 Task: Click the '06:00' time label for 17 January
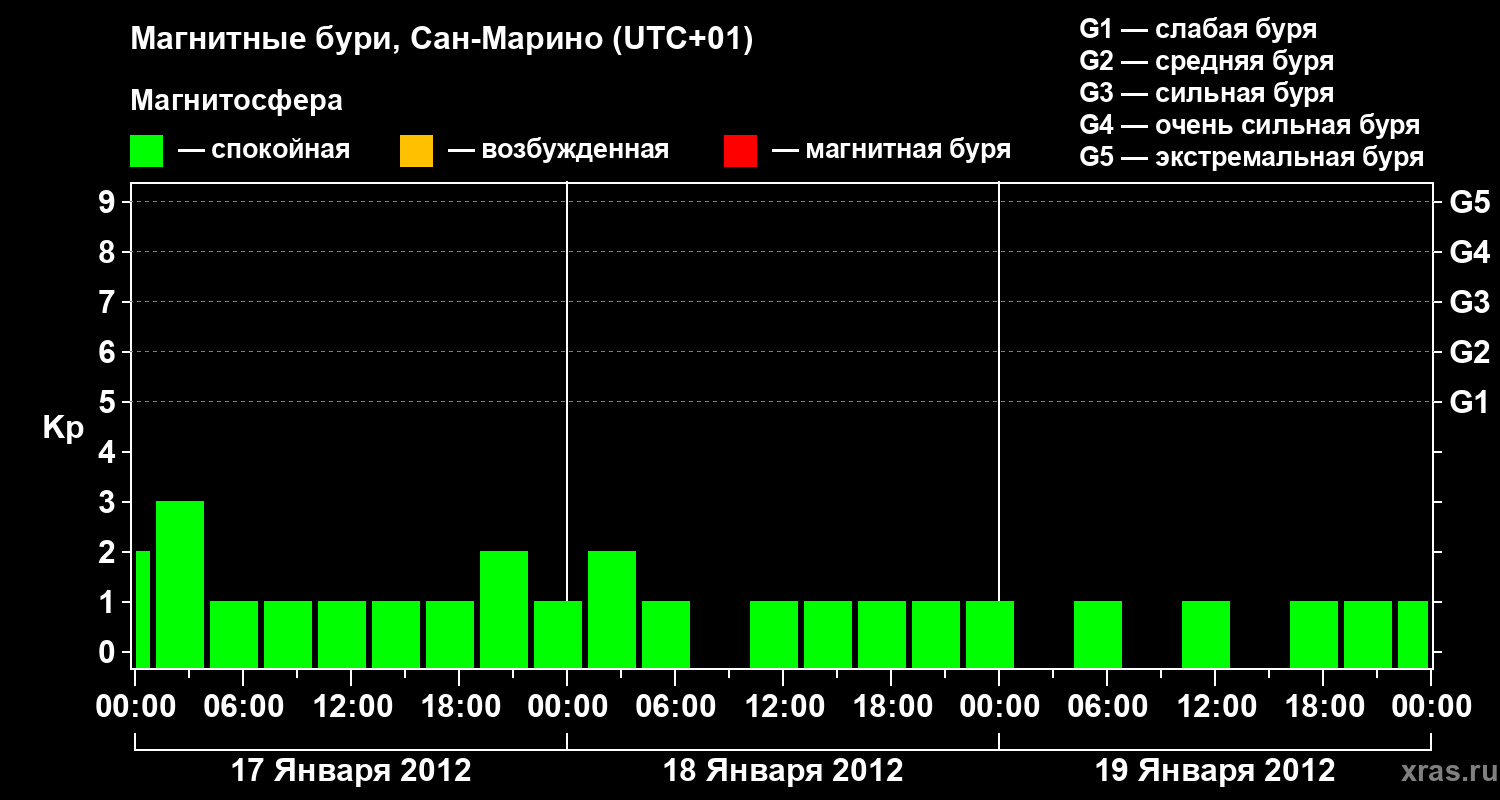[243, 707]
